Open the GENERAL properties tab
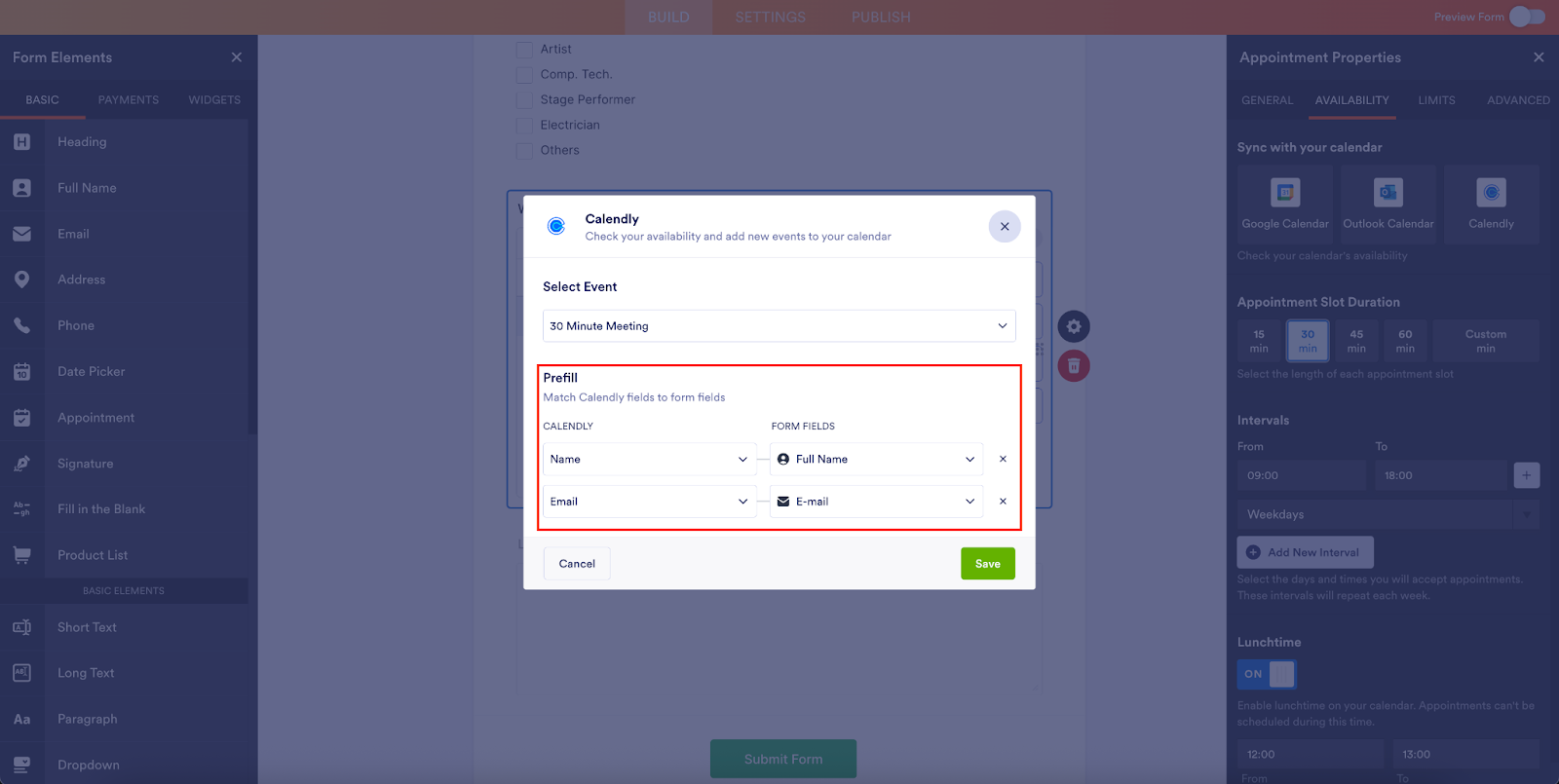Image resolution: width=1559 pixels, height=784 pixels. (x=1267, y=100)
